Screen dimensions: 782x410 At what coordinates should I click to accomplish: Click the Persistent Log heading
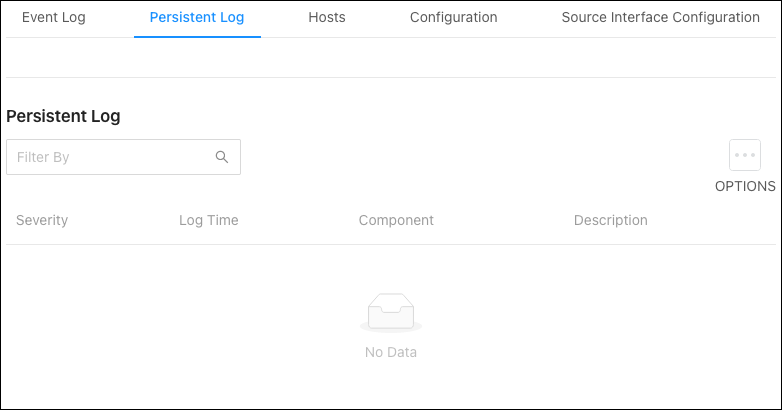point(63,116)
